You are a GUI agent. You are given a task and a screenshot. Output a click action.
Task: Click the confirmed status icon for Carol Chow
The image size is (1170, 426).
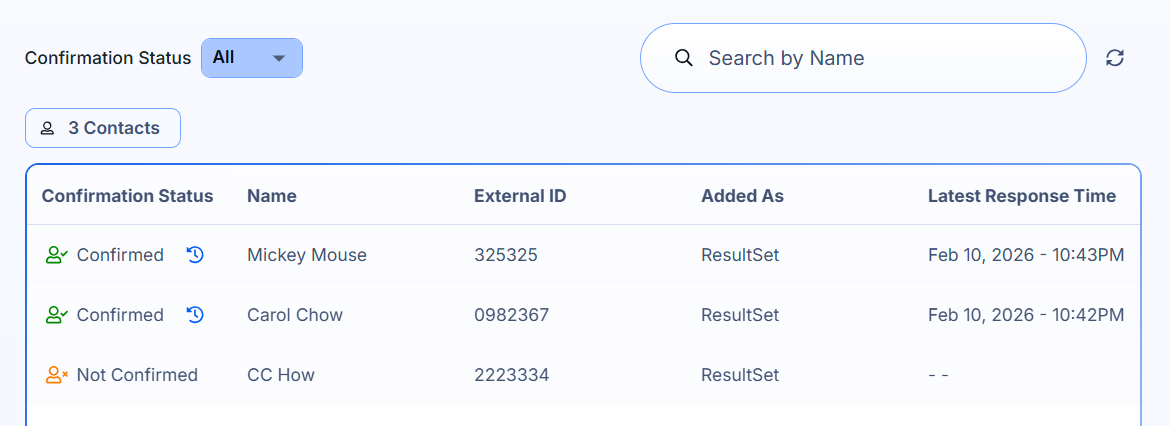tap(56, 315)
